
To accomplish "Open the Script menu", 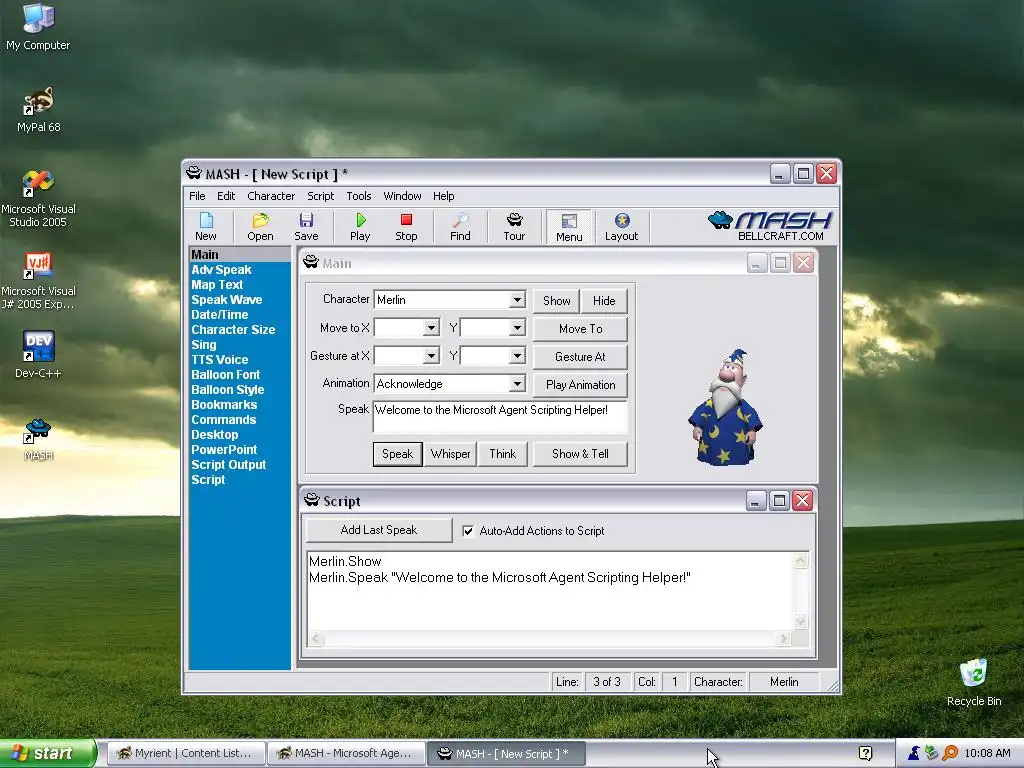I will 321,196.
